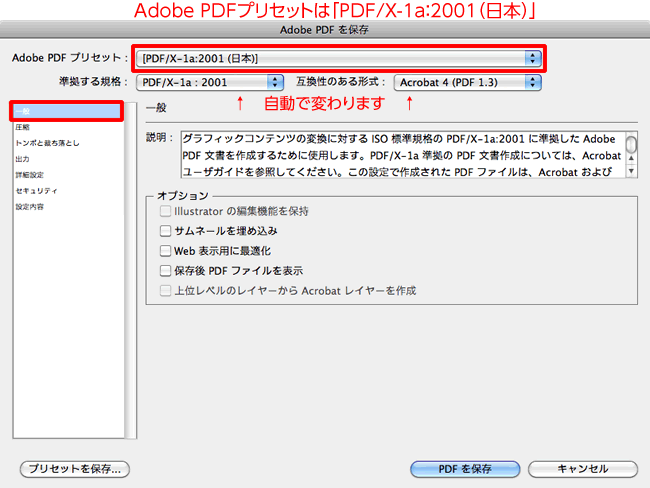Open the Adobe PDF プリセット dropdown
Image resolution: width=650 pixels, height=488 pixels.
click(339, 58)
